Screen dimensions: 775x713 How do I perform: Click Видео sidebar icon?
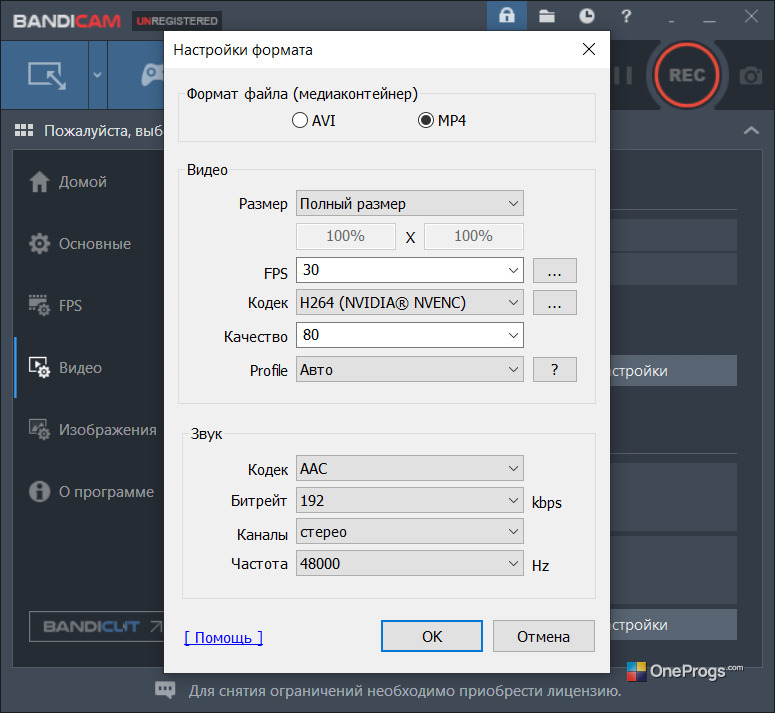pyautogui.click(x=39, y=368)
